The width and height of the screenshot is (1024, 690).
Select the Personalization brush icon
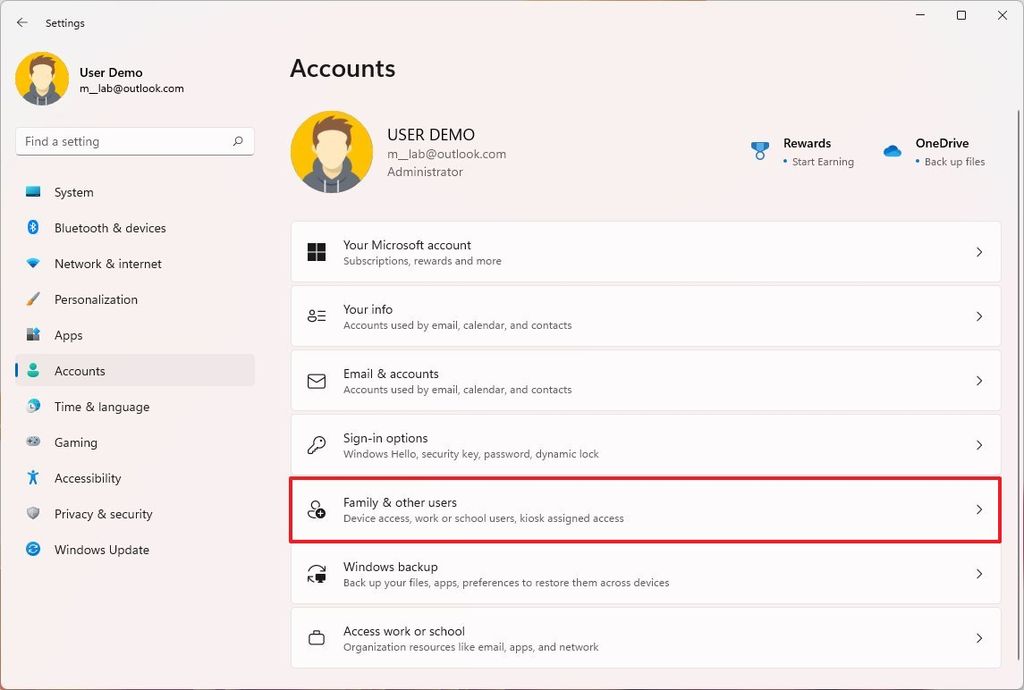click(33, 299)
